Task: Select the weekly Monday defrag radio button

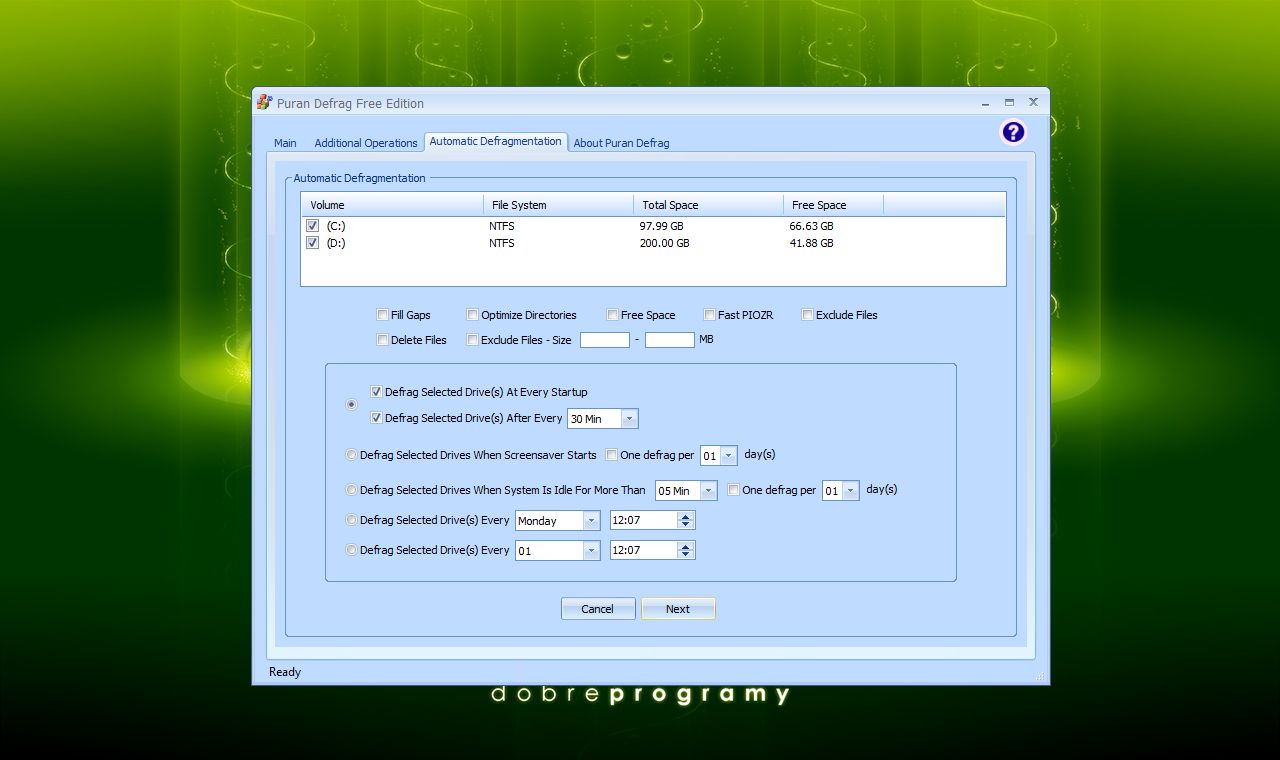Action: coord(351,520)
